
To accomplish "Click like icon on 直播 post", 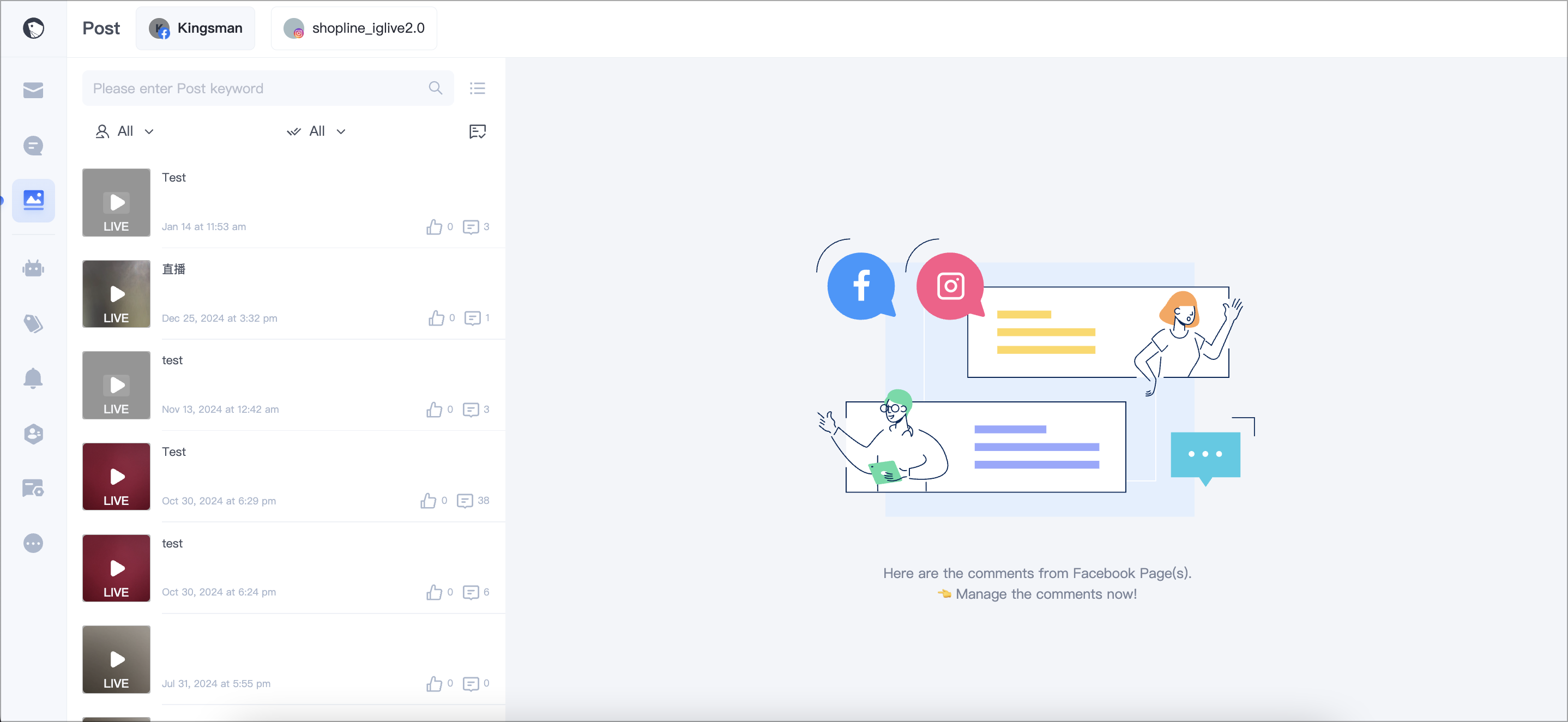I will [436, 318].
